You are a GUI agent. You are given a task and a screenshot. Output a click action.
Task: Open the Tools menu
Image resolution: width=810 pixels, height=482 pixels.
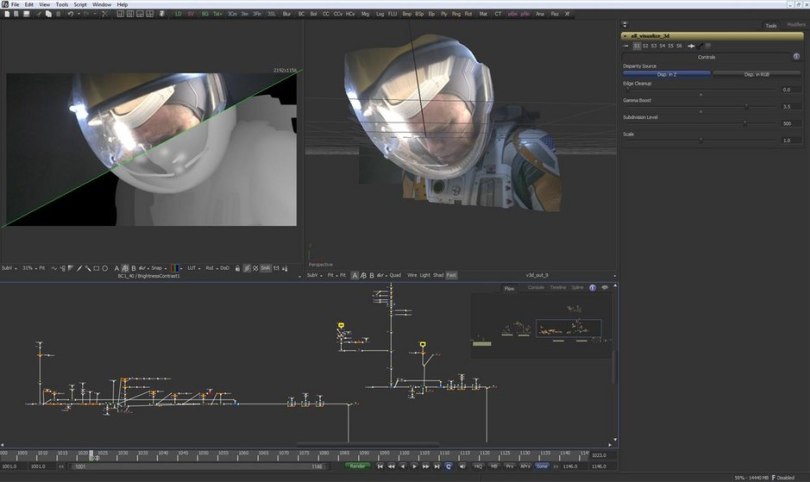[61, 4]
